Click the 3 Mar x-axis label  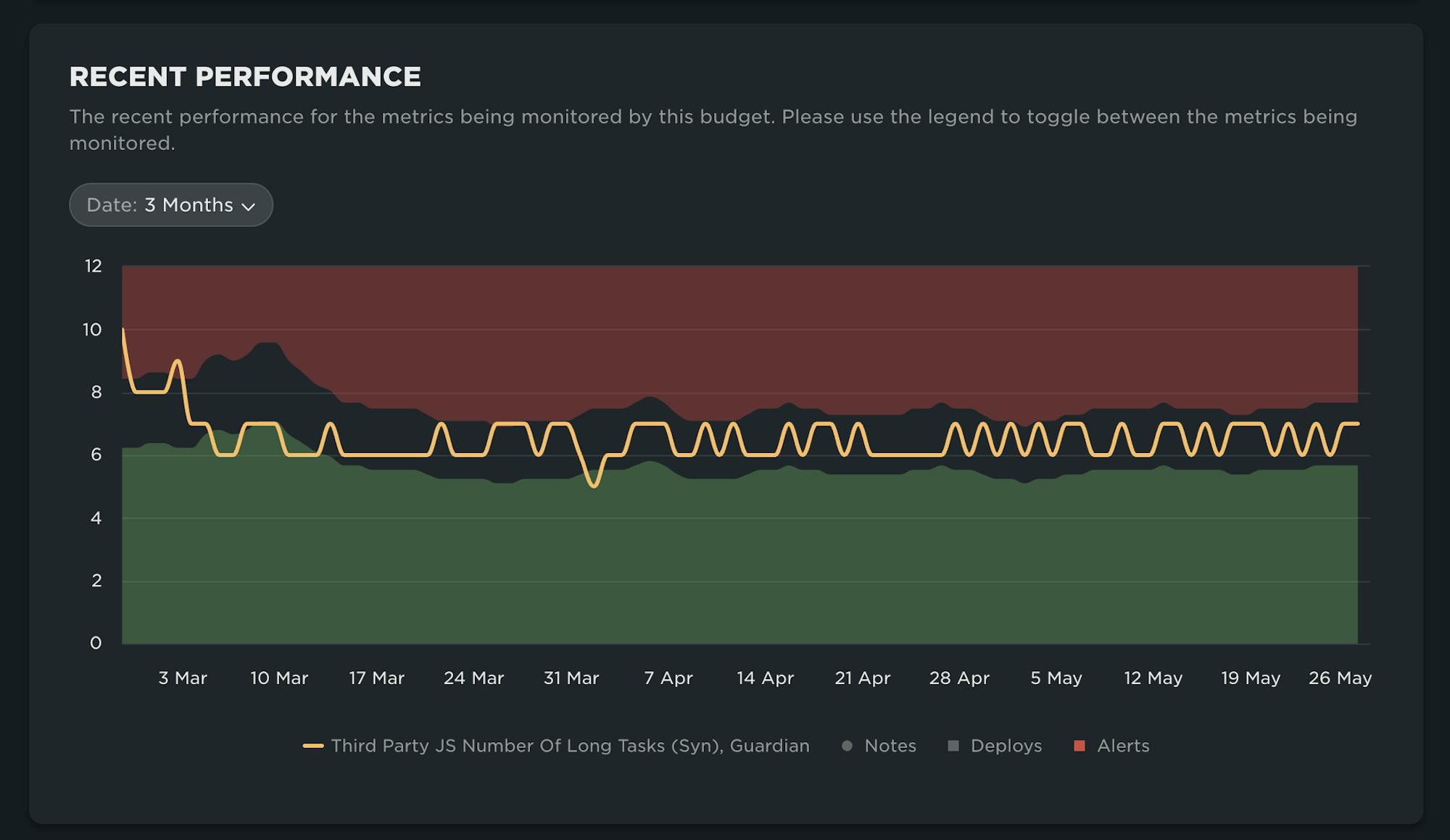pos(183,678)
